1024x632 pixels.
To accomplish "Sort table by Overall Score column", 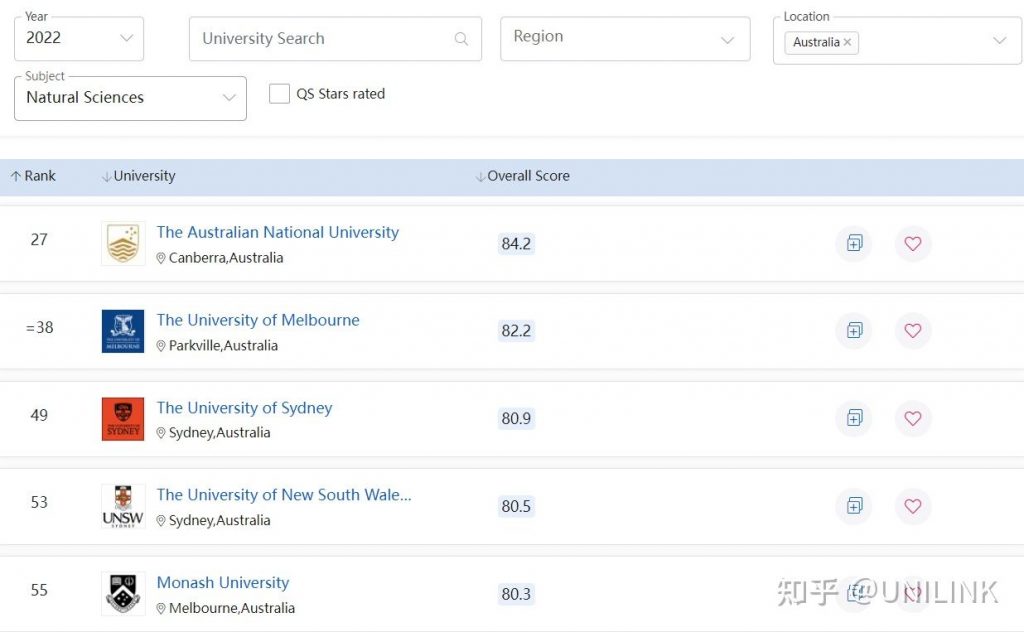I will [522, 176].
